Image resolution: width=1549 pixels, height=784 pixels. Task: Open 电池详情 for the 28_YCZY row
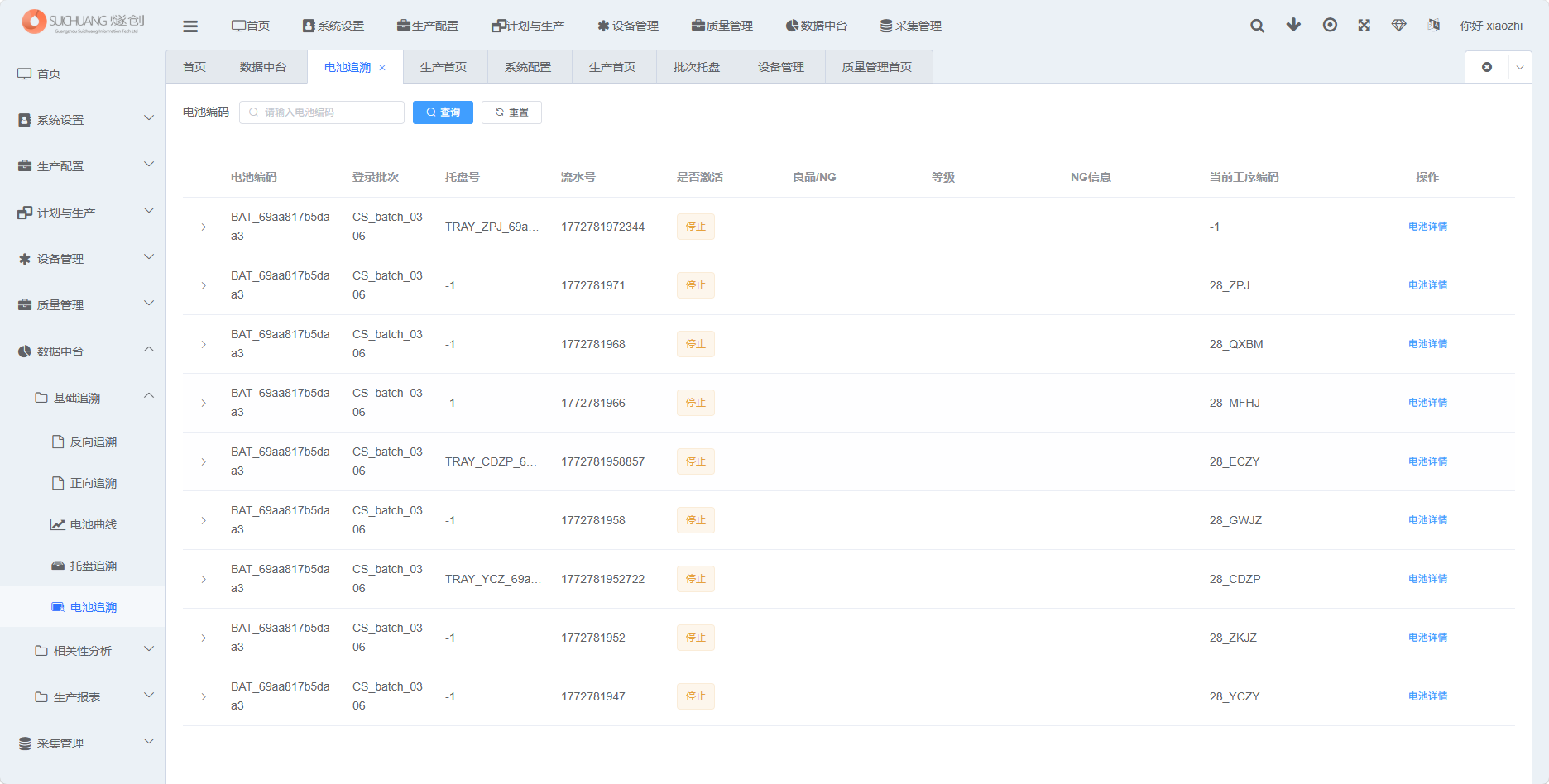coord(1427,696)
